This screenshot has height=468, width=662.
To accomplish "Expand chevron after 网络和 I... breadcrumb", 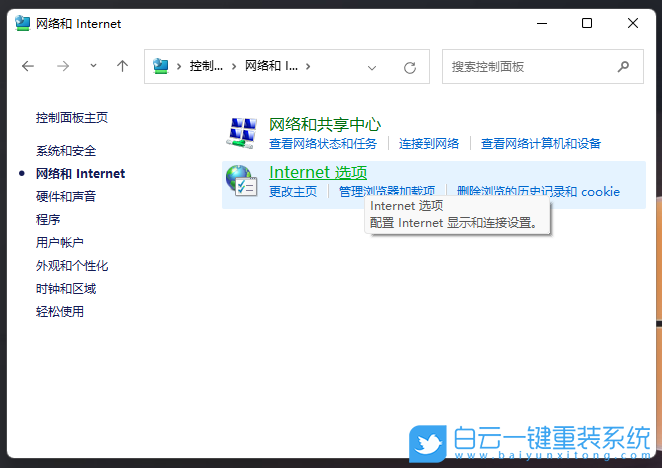I will tap(308, 66).
